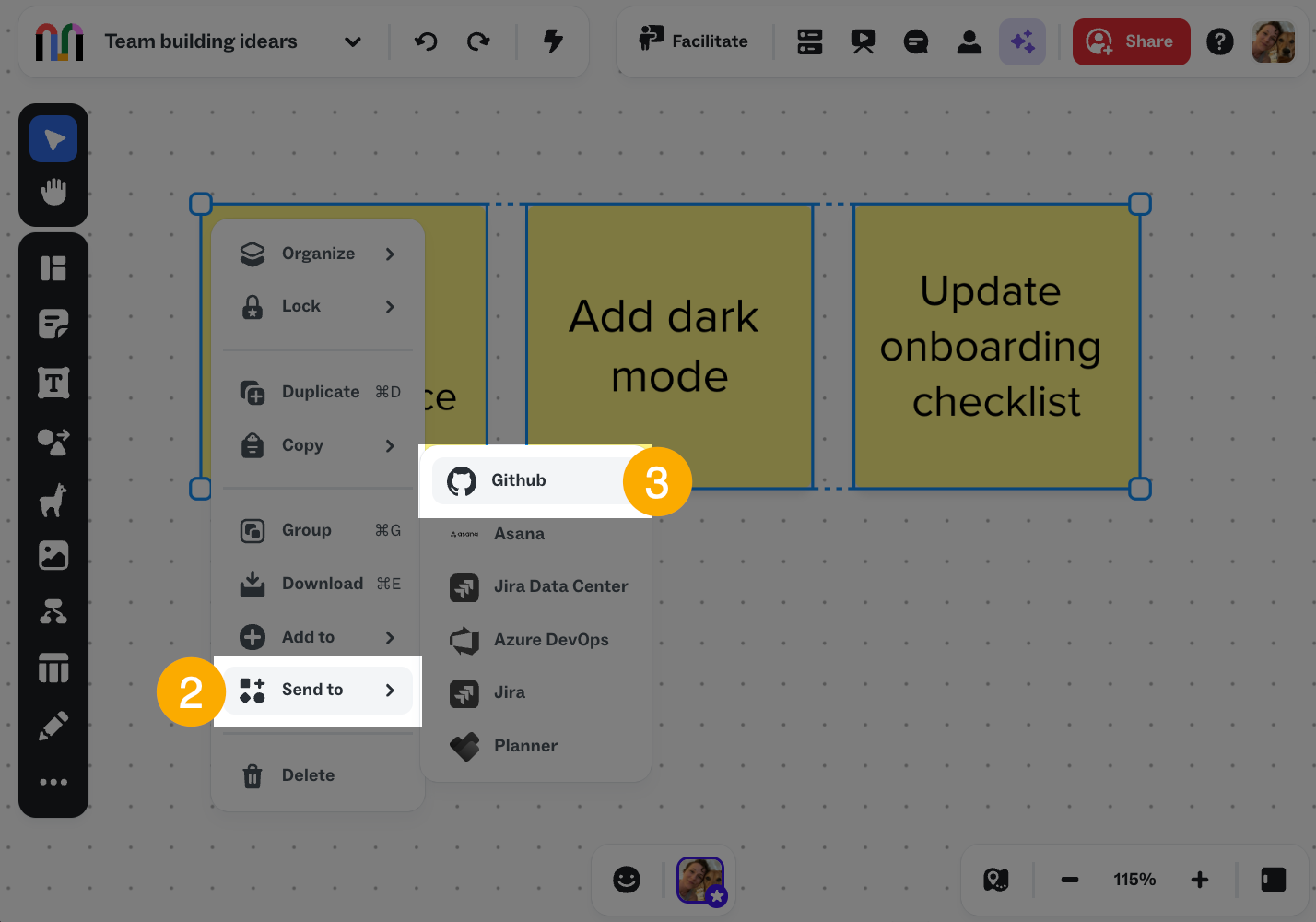
Task: Open the emoji reactions smiley
Action: pos(627,880)
